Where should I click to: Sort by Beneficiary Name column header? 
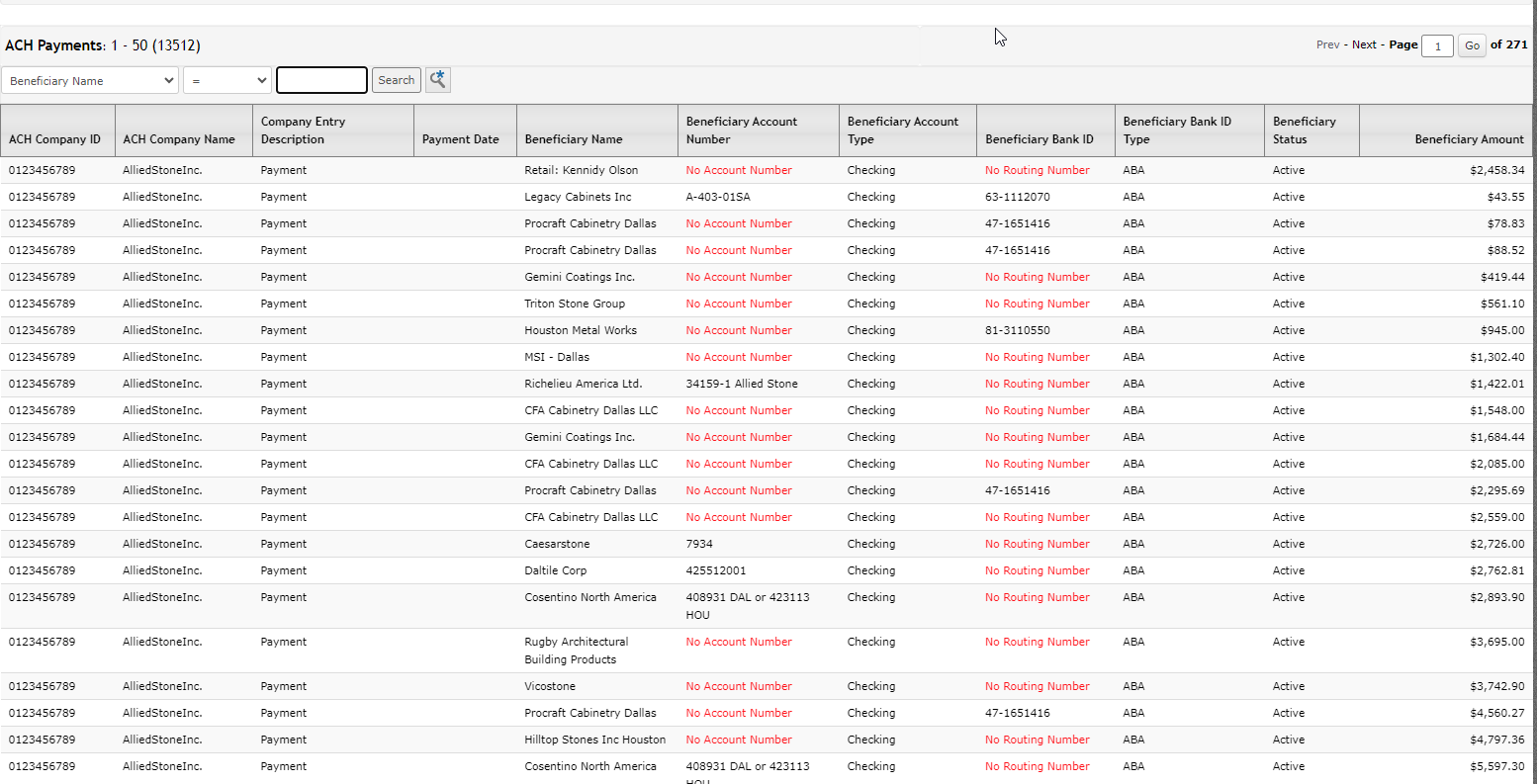[597, 131]
